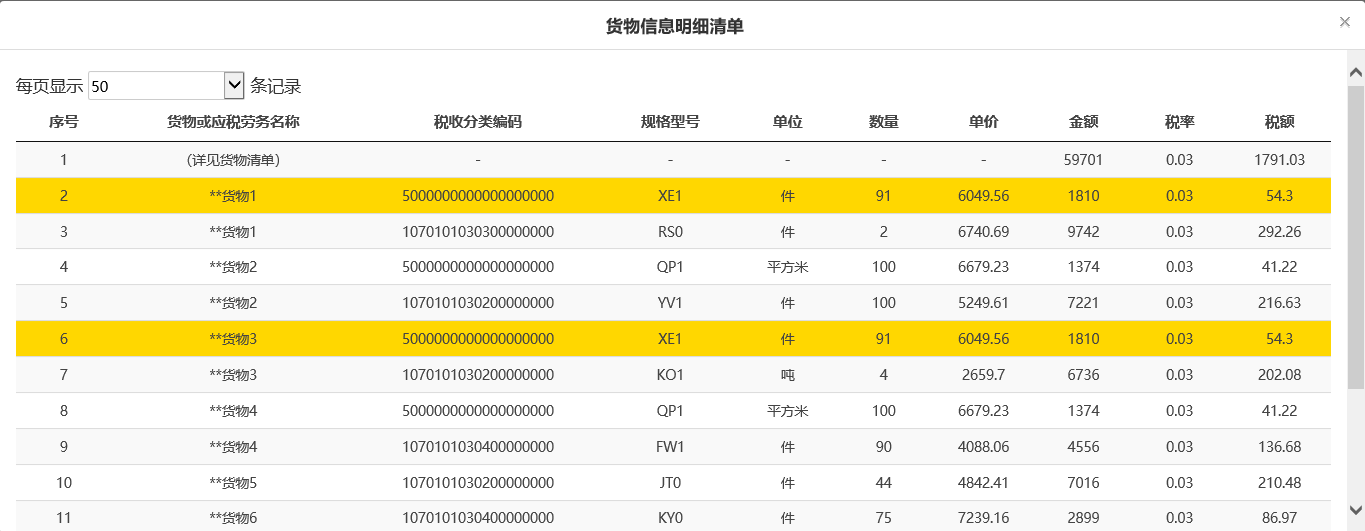Click tax amount 202.08
Viewport: 1365px width, 531px height.
coord(1280,375)
